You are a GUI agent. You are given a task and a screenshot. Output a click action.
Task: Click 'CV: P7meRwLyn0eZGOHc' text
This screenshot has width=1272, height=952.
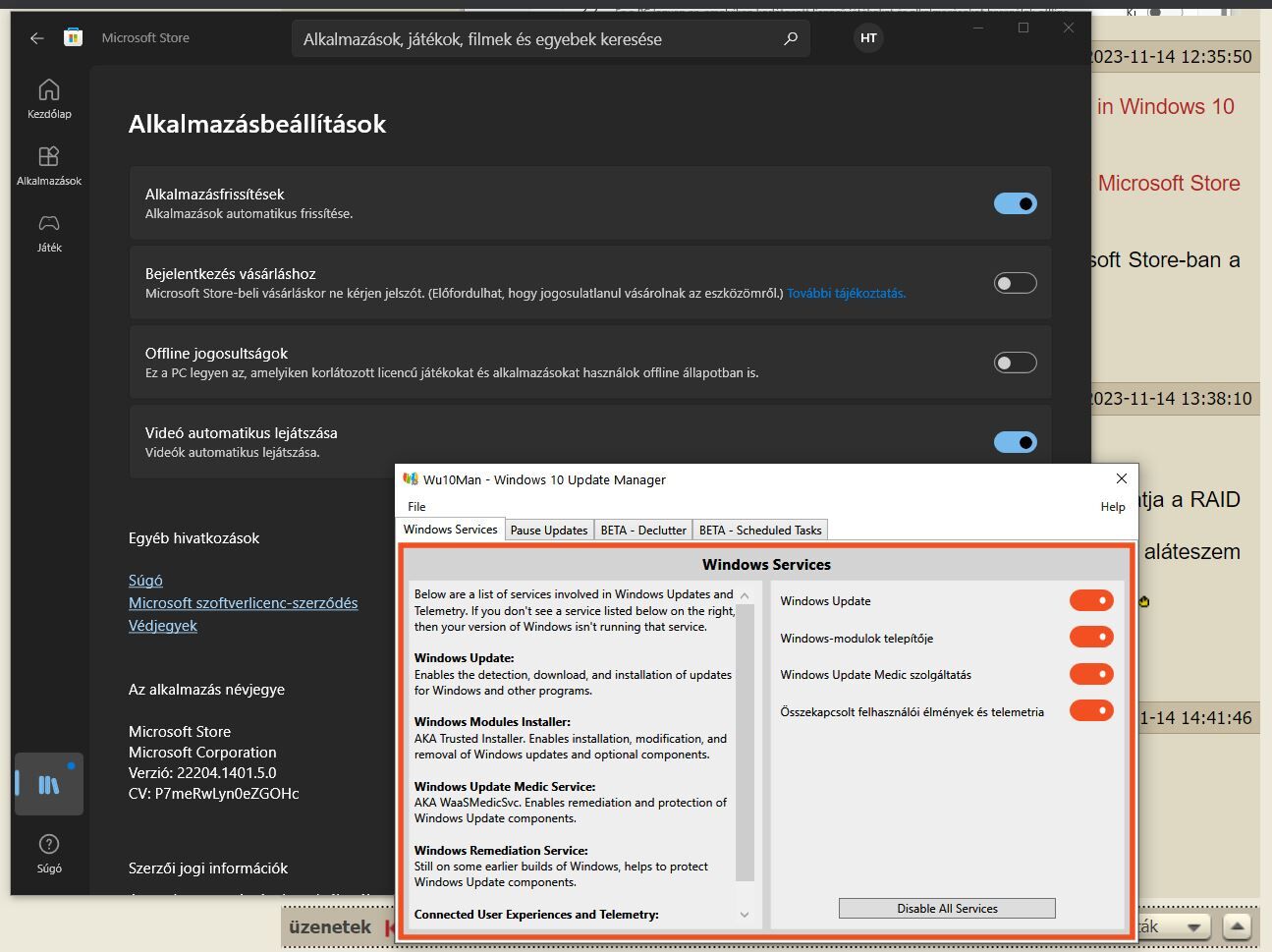[214, 793]
